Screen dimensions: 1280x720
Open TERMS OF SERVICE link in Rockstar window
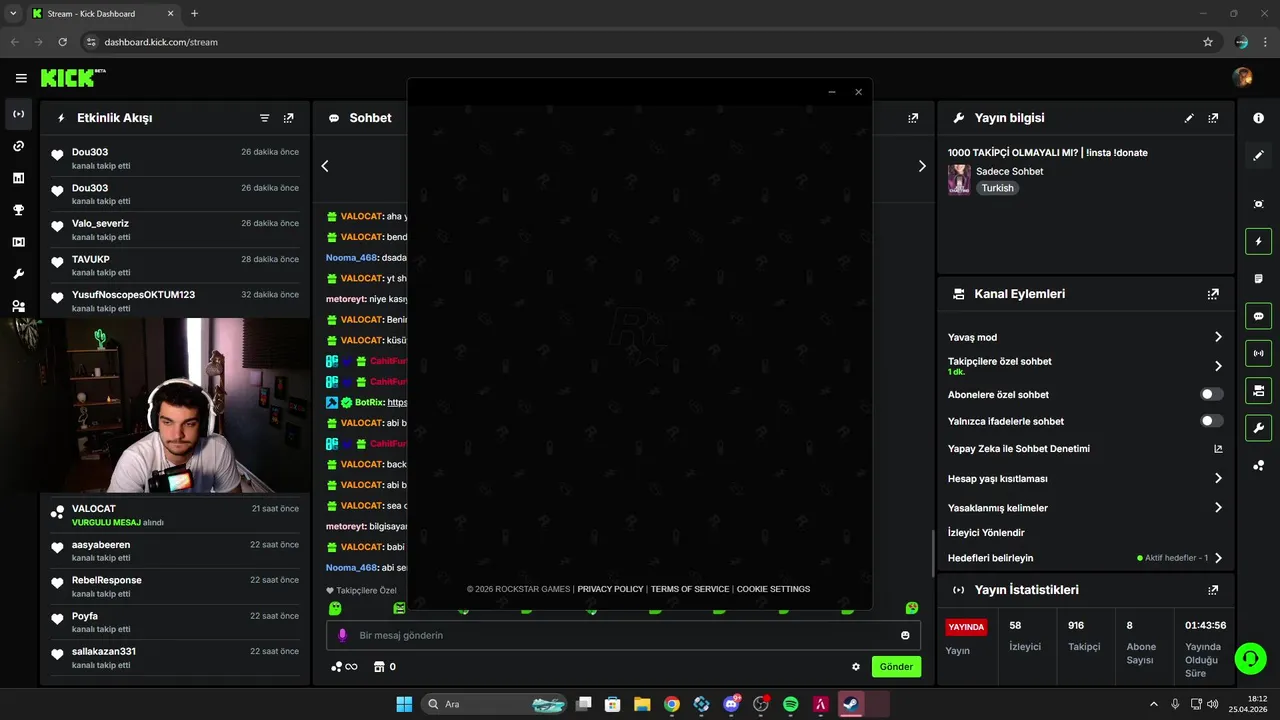[x=690, y=589]
